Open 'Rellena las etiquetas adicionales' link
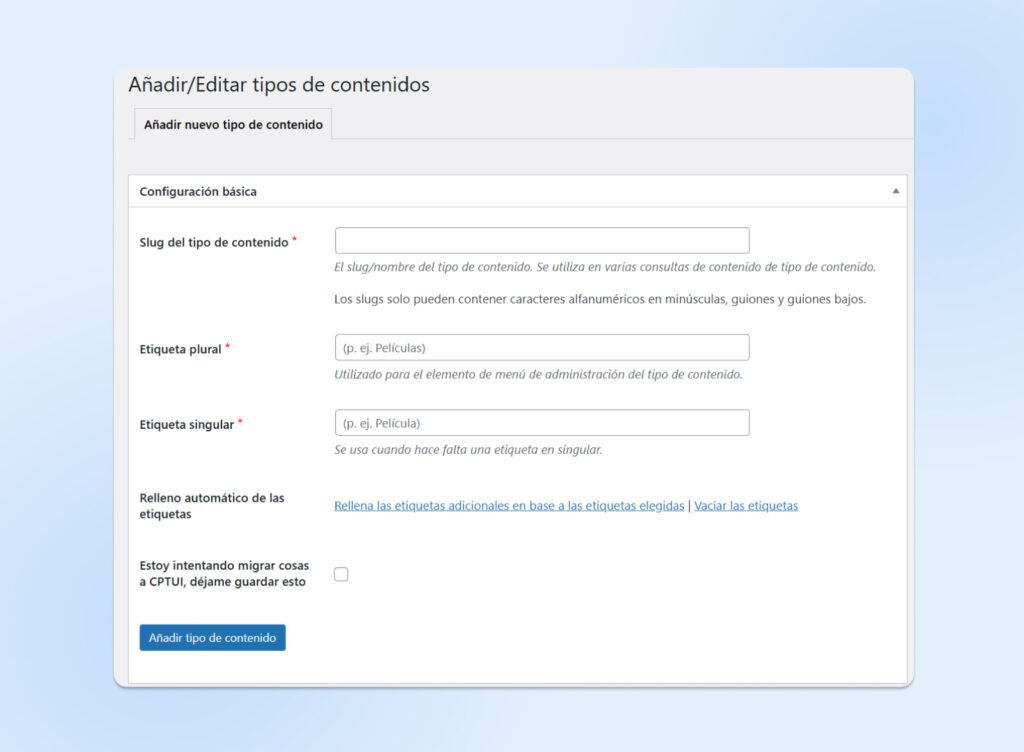1024x752 pixels. (509, 506)
